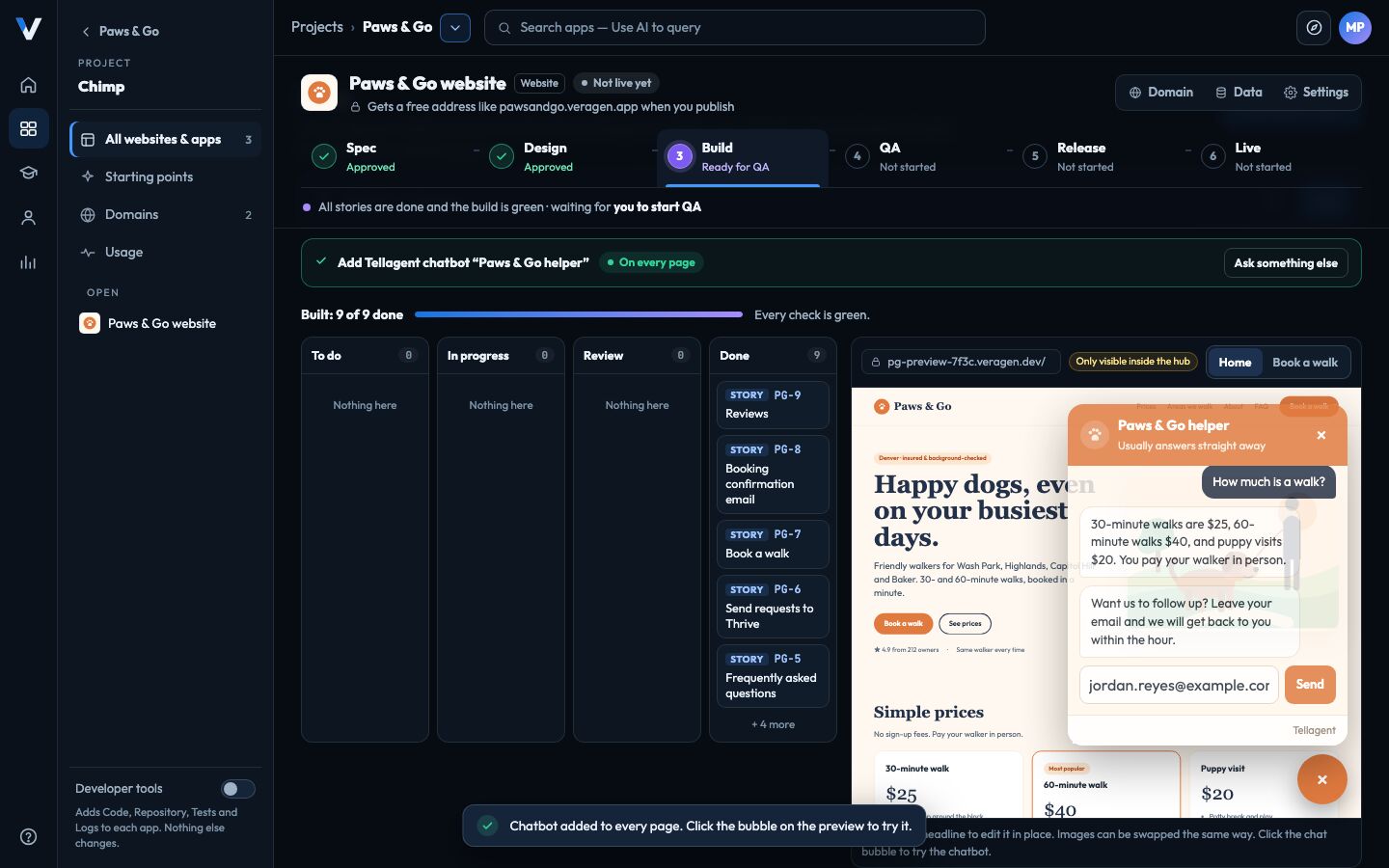Click the Domain button

tap(1160, 93)
